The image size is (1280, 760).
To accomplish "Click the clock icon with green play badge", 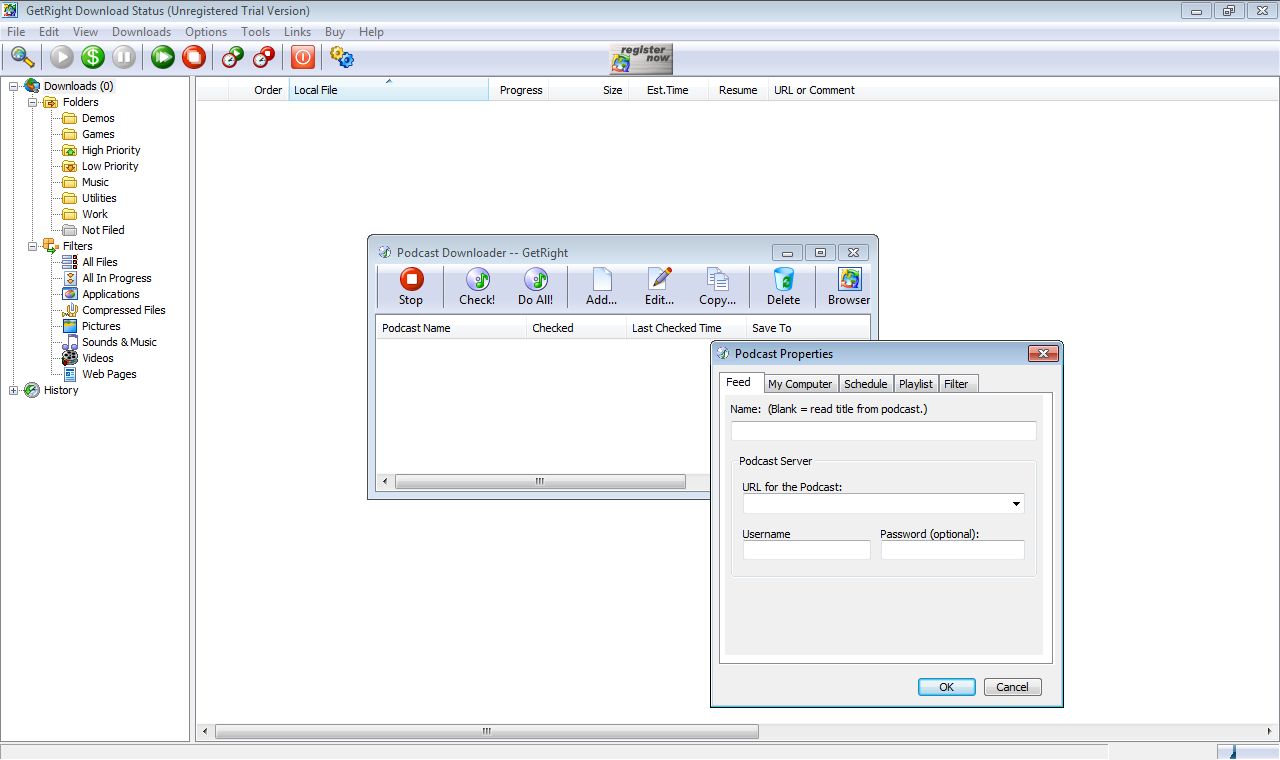I will pos(233,57).
